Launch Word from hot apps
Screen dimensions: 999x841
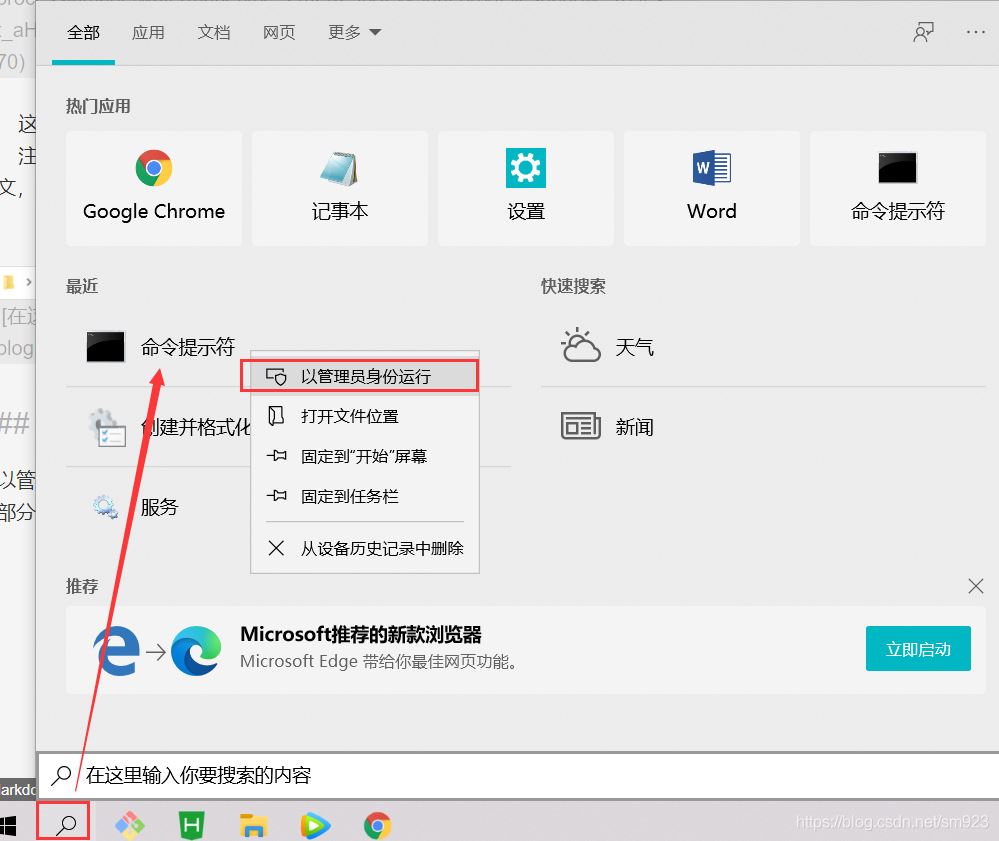(711, 188)
